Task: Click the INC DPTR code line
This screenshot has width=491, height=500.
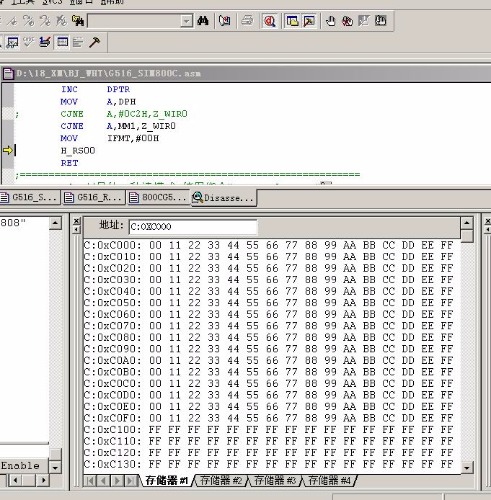Action: (95, 89)
